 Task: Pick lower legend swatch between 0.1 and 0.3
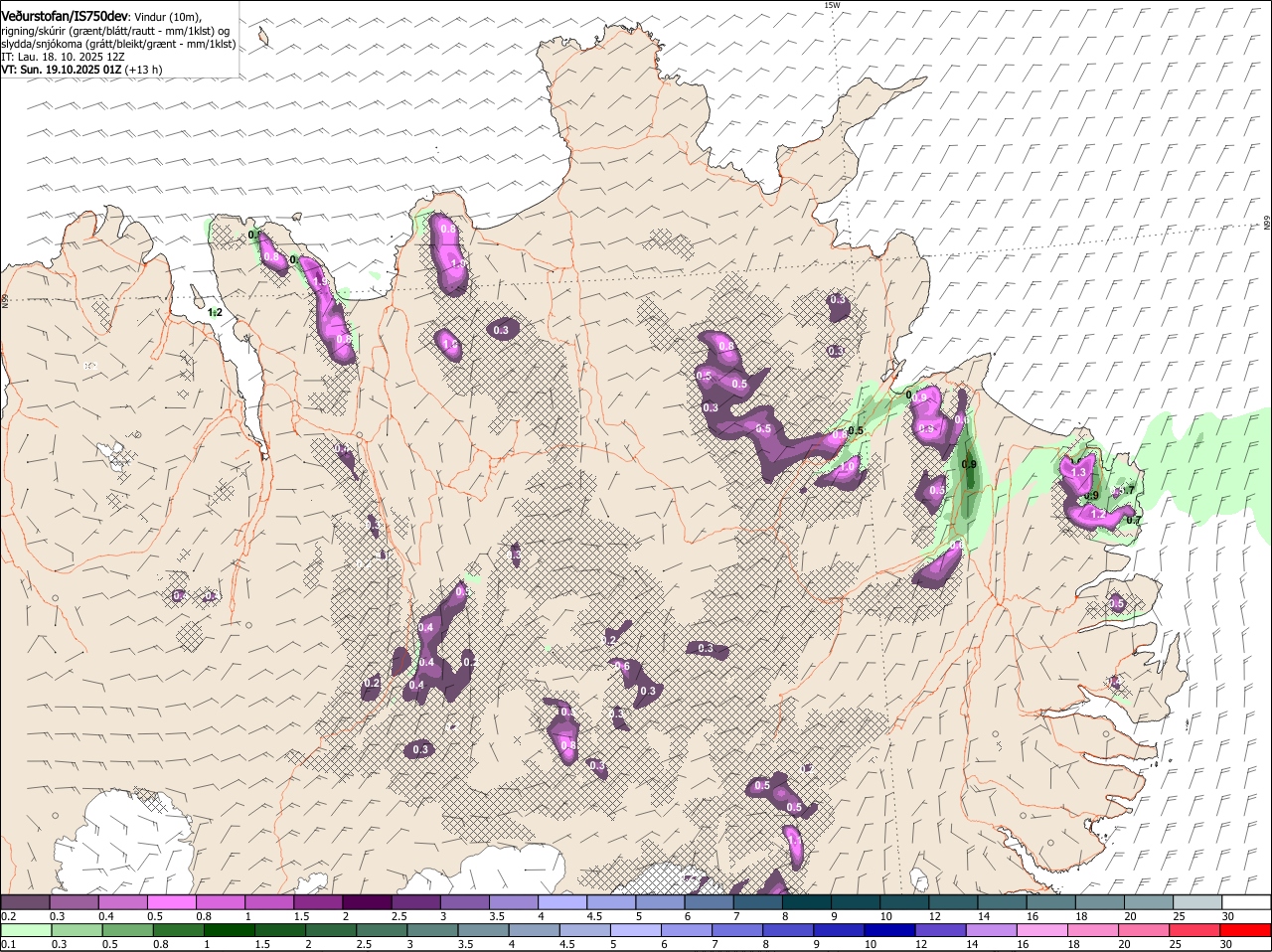pos(26,930)
